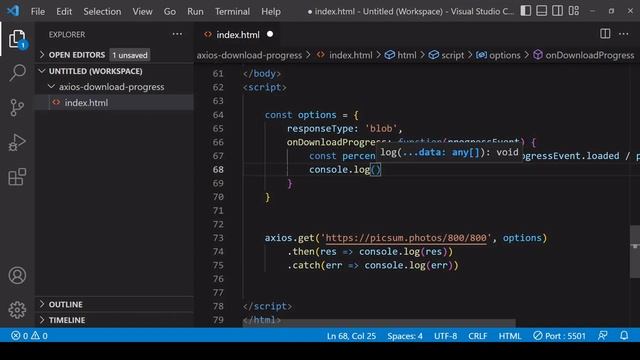Open Explorer views and more actions ellipsis
640x360 pixels.
(177, 34)
